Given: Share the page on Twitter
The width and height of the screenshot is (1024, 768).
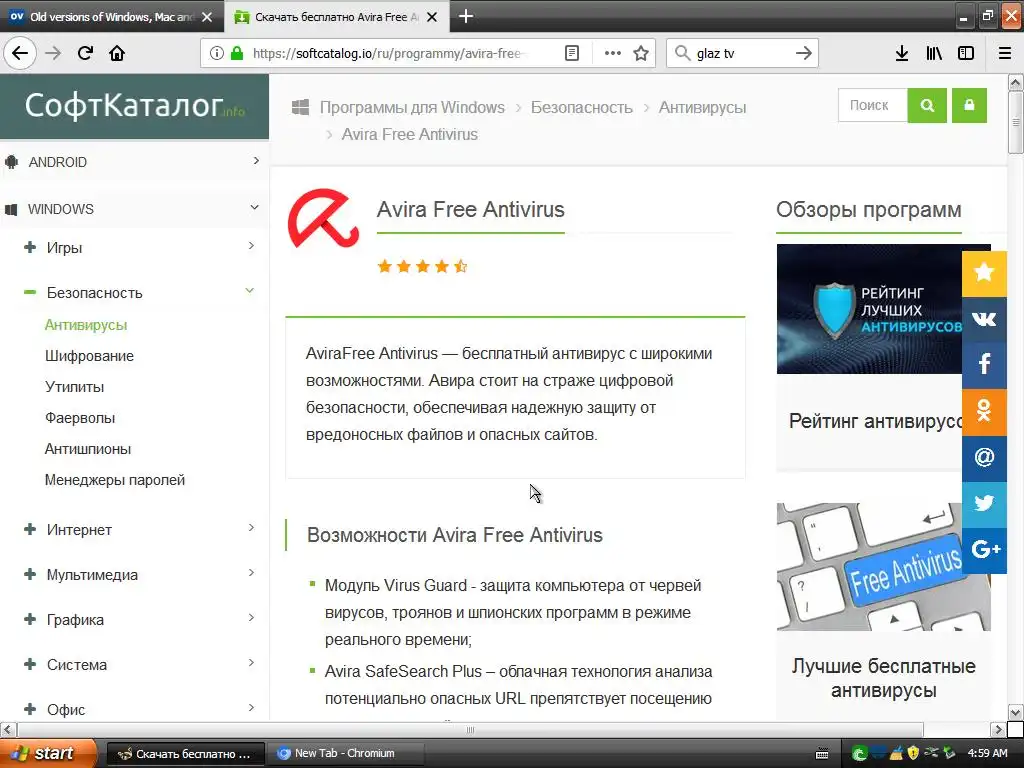Looking at the screenshot, I should pyautogui.click(x=984, y=504).
